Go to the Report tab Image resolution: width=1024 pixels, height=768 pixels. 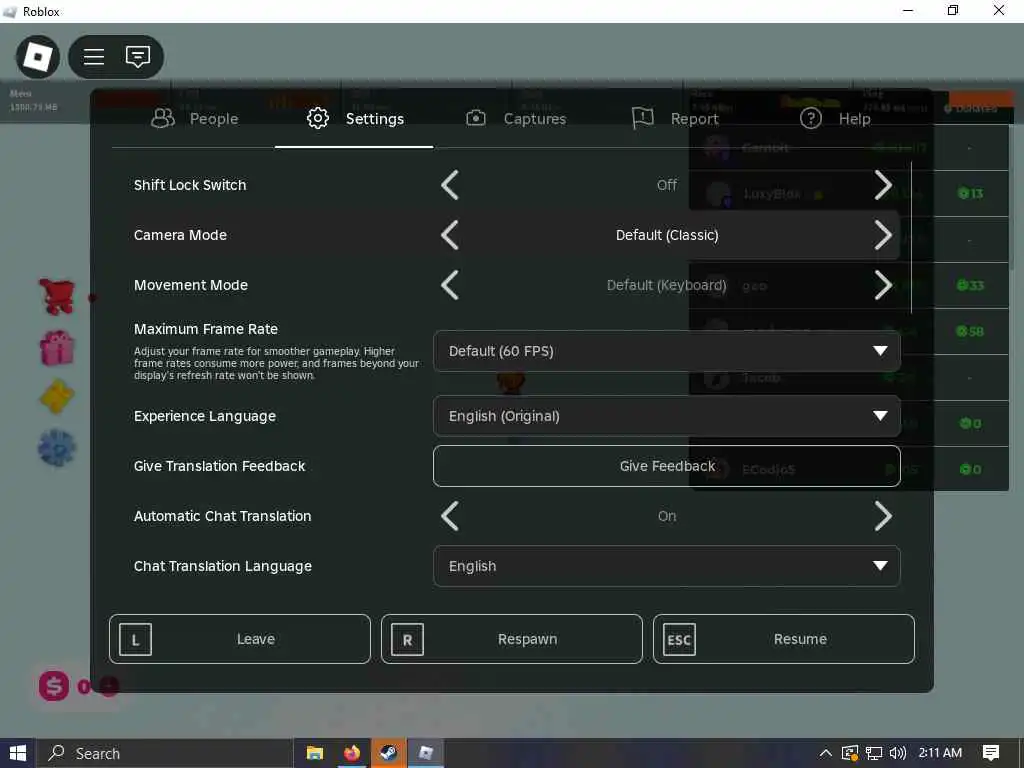675,119
